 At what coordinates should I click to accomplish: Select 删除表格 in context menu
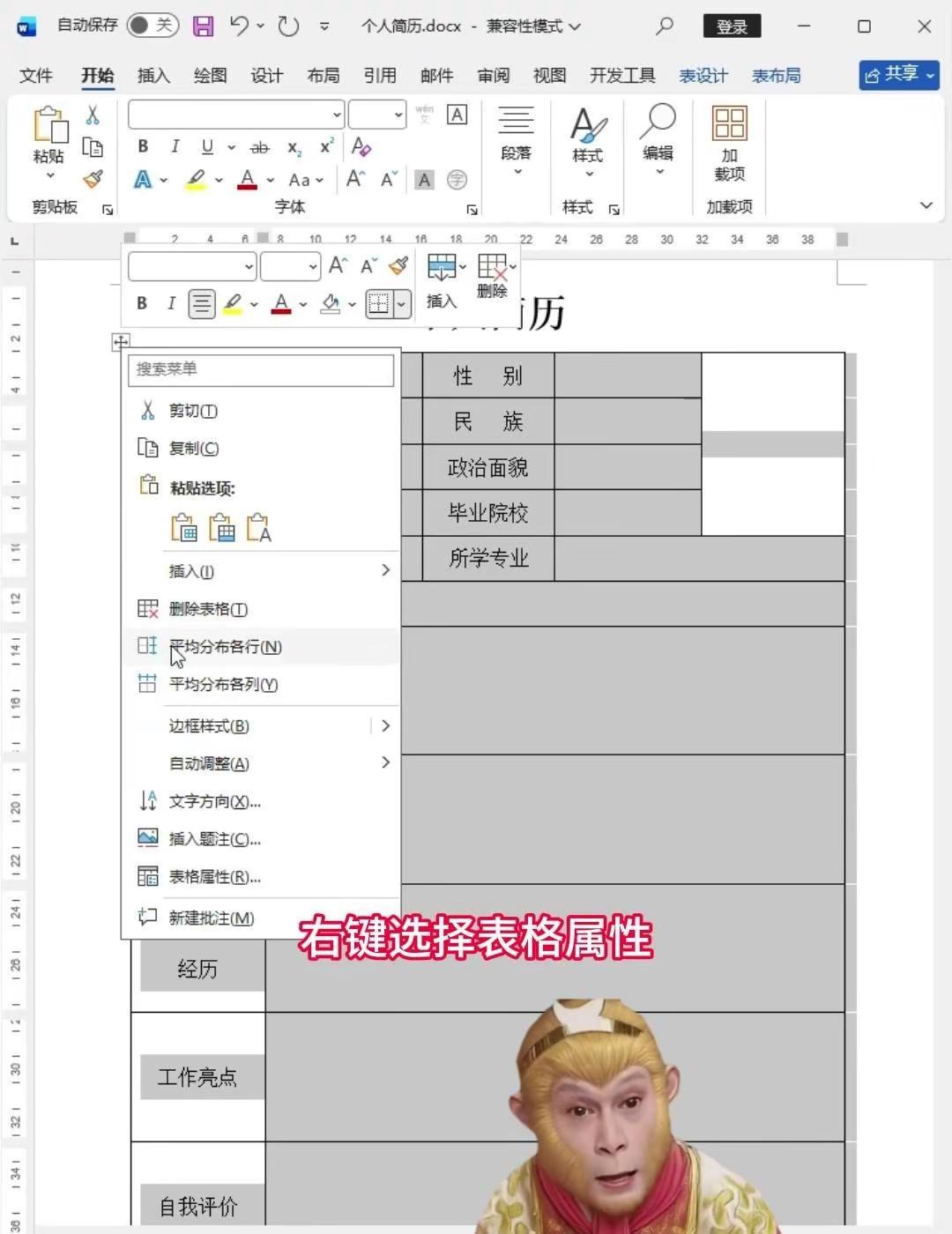(261, 609)
